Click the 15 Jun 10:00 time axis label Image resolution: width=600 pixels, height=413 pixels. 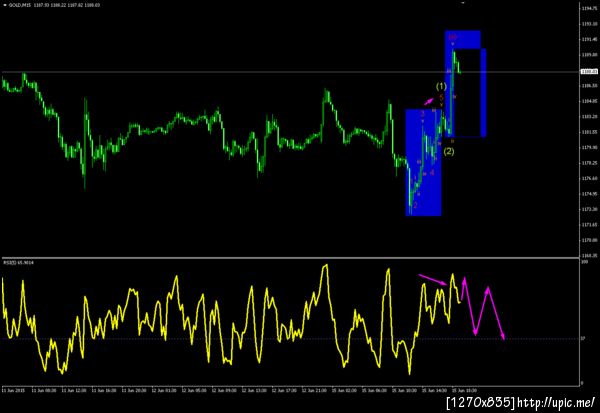(x=404, y=391)
